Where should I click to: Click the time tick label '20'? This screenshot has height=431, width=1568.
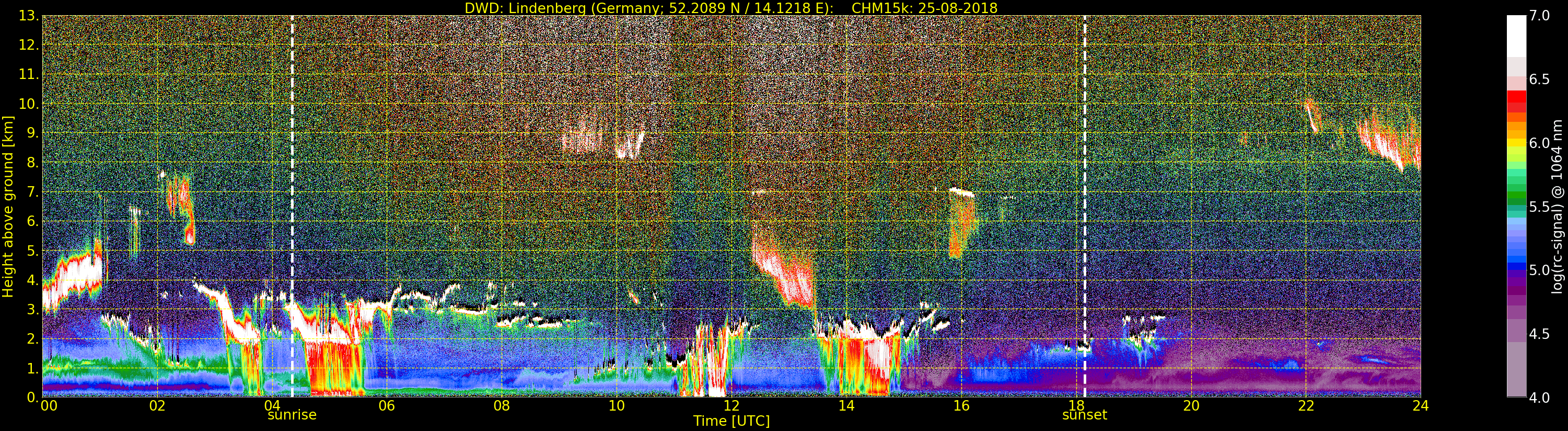point(1191,406)
